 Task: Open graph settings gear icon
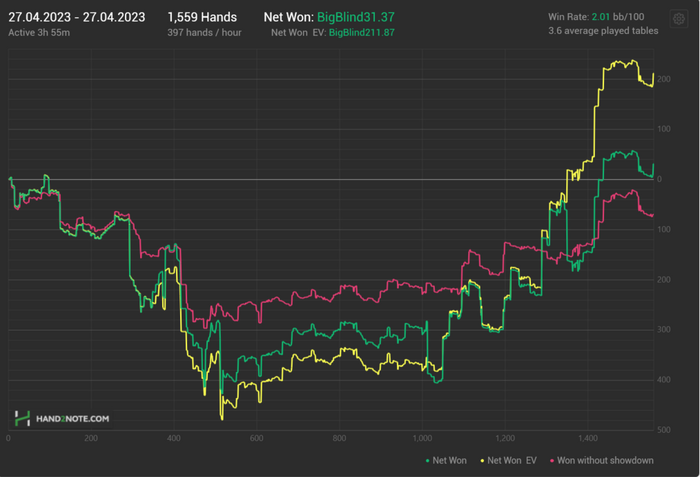pyautogui.click(x=679, y=19)
